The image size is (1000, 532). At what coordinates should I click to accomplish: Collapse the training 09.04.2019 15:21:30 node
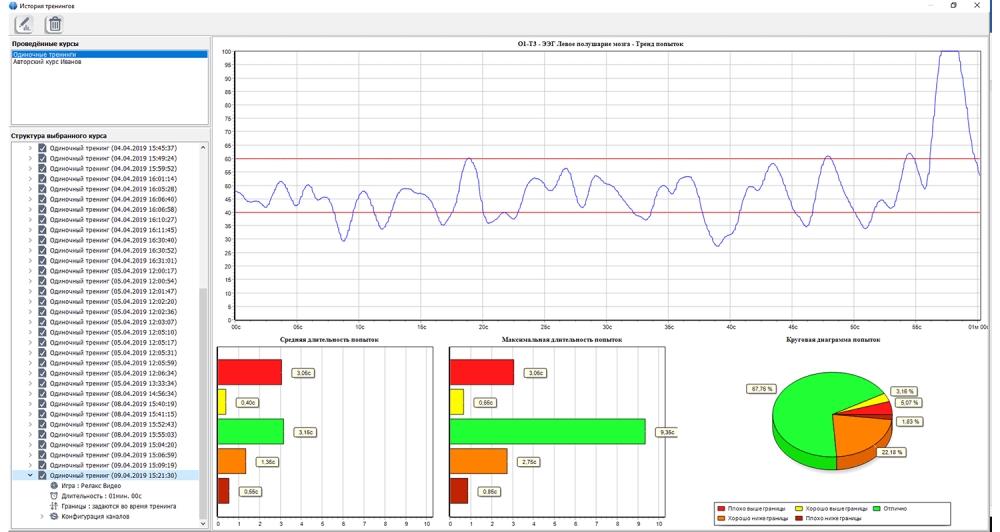[x=30, y=476]
